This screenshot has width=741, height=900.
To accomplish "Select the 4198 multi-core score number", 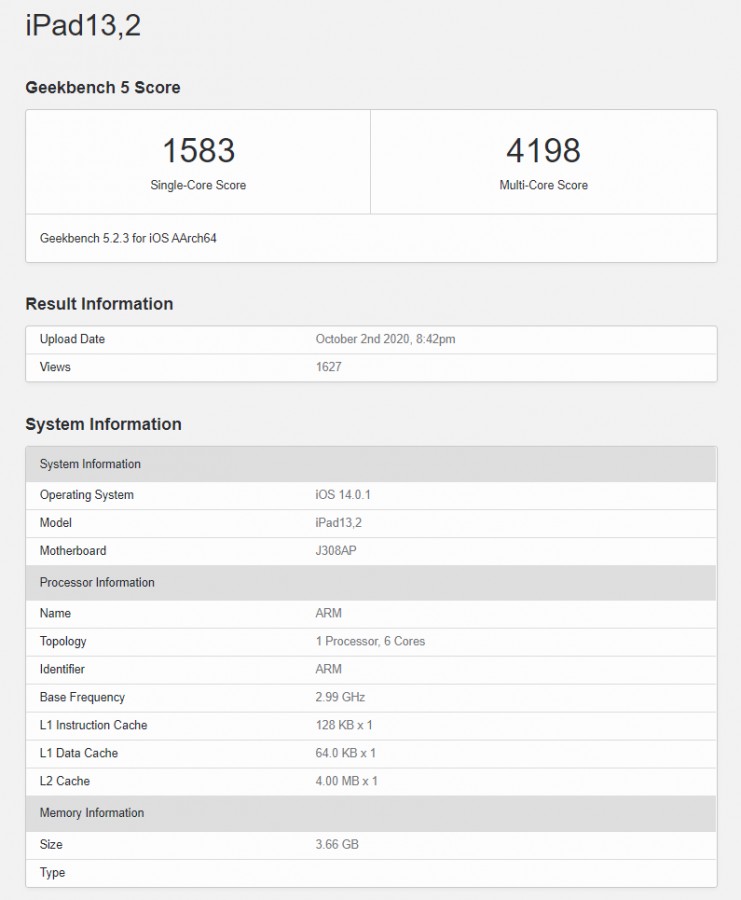I will tap(543, 151).
